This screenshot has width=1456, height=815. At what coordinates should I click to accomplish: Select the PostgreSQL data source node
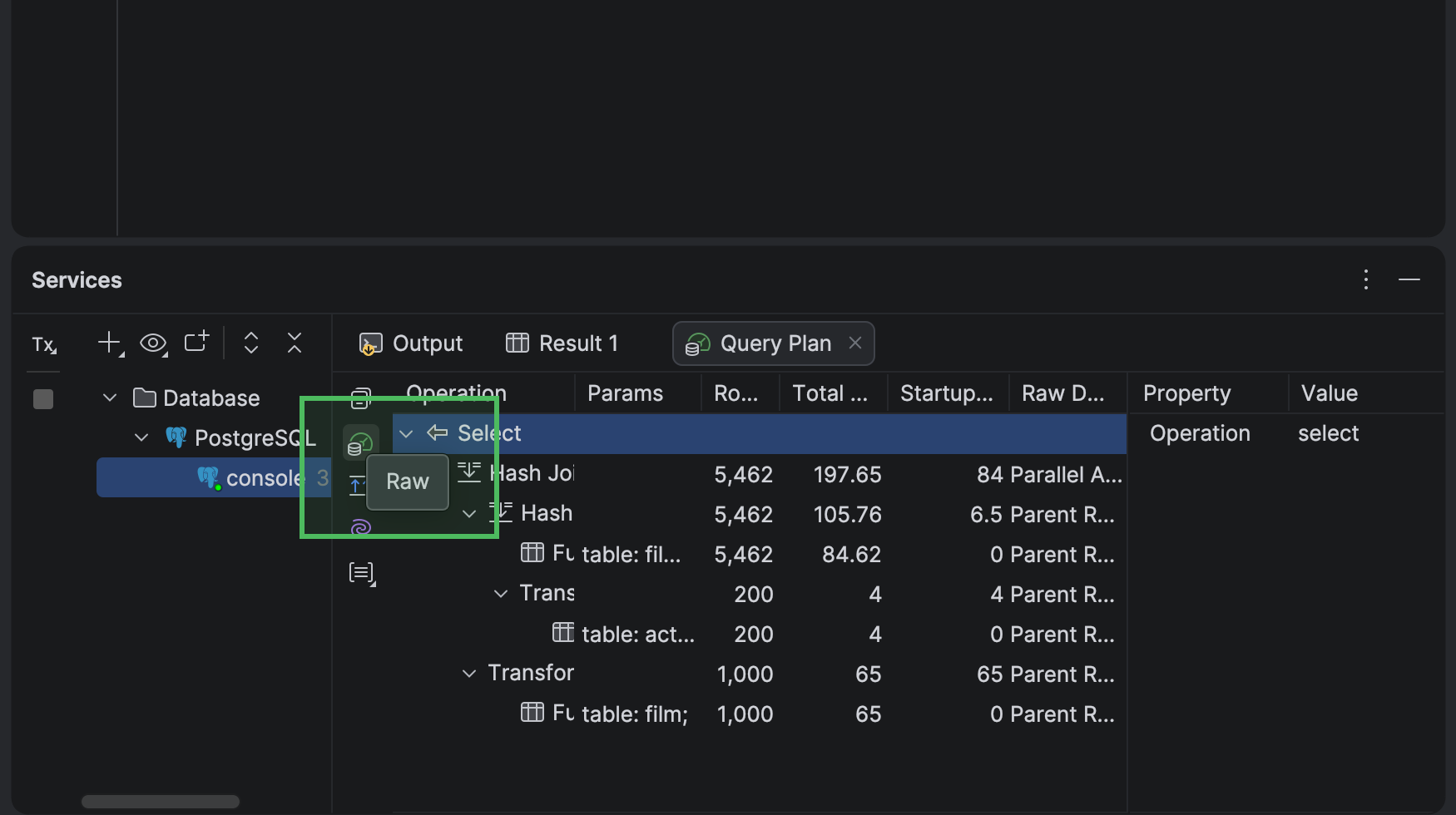coord(241,438)
